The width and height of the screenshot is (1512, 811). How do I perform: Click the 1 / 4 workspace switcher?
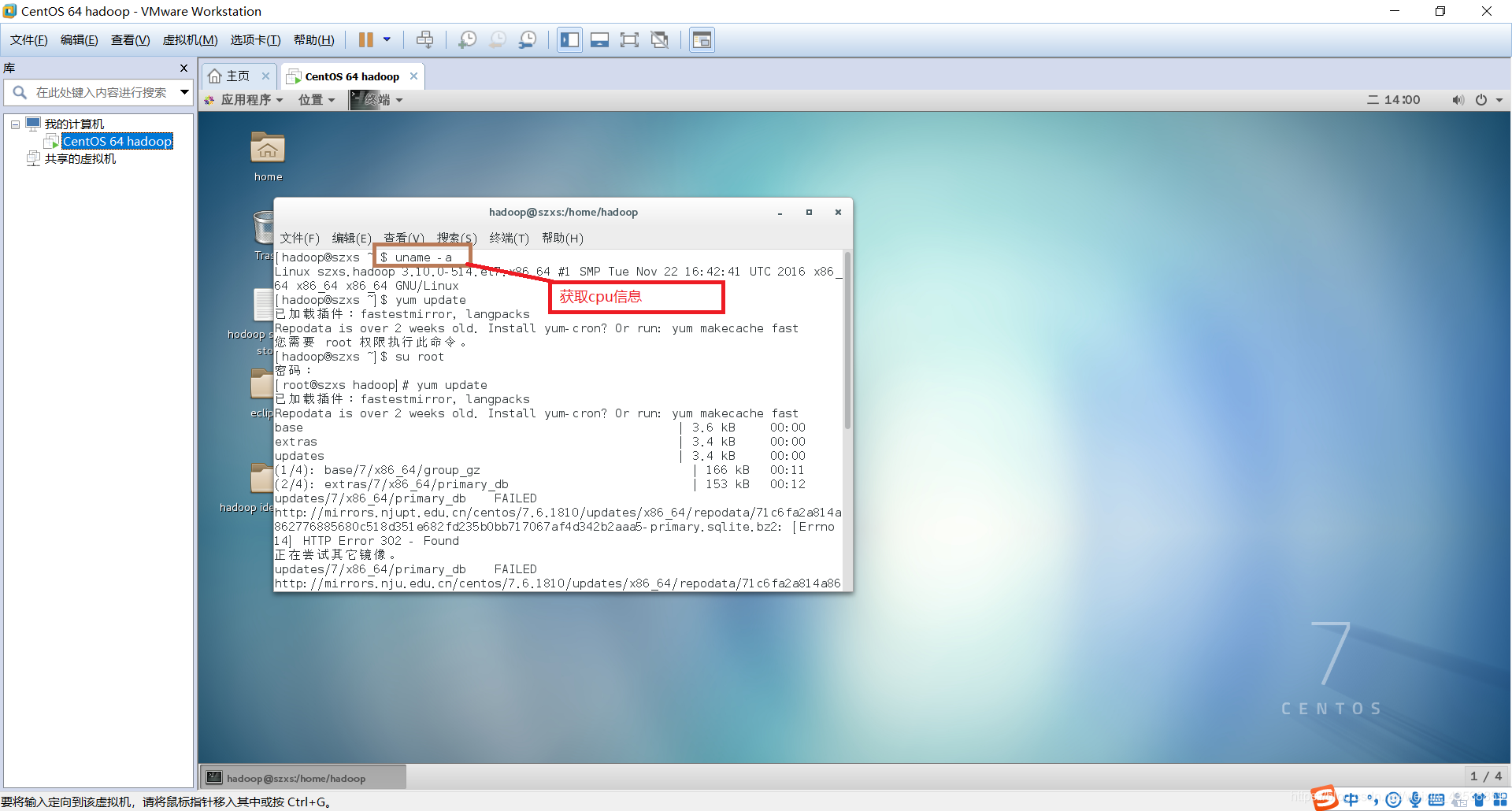[x=1486, y=776]
